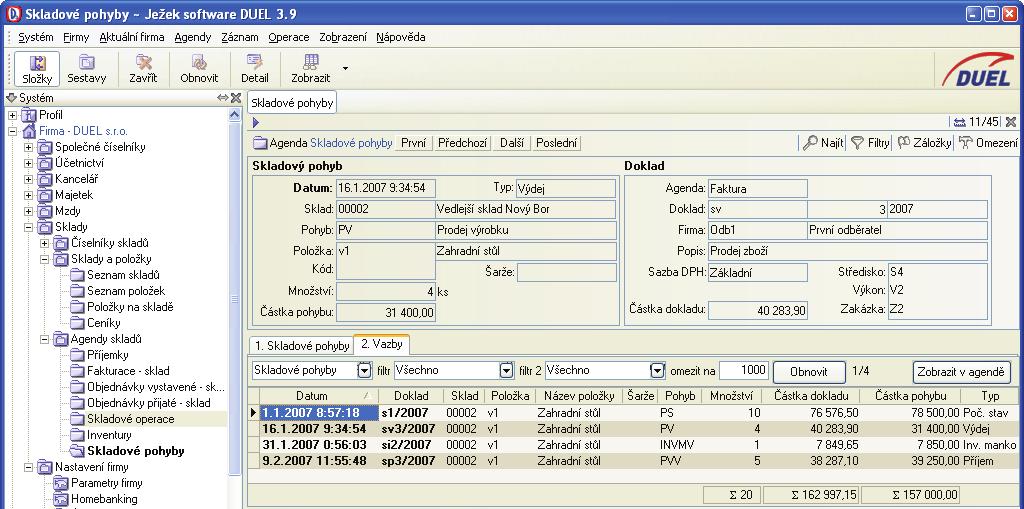Expand Číselníky skladů node
Image resolution: width=1024 pixels, height=509 pixels.
(x=44, y=243)
